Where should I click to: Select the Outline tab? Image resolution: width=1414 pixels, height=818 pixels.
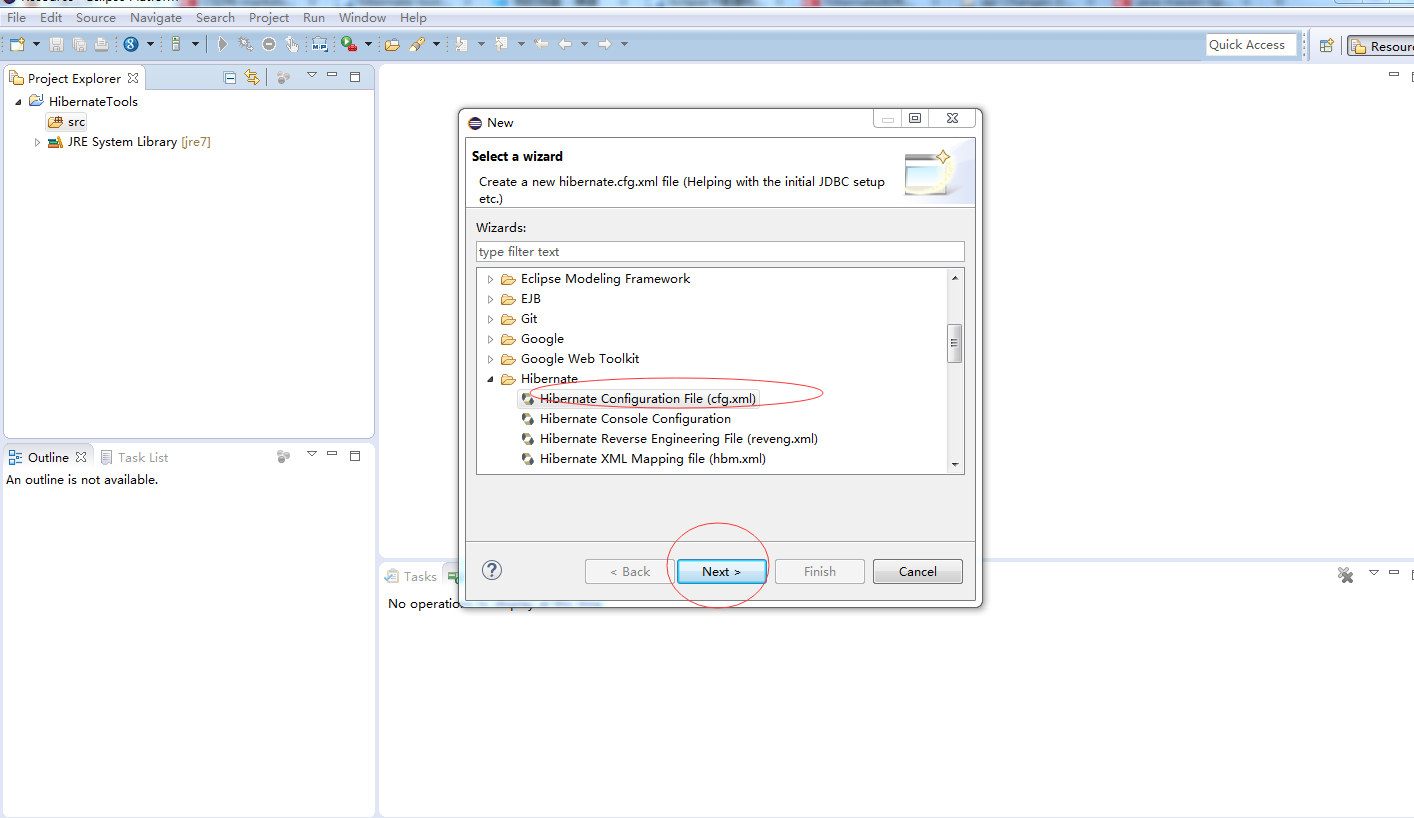point(48,457)
